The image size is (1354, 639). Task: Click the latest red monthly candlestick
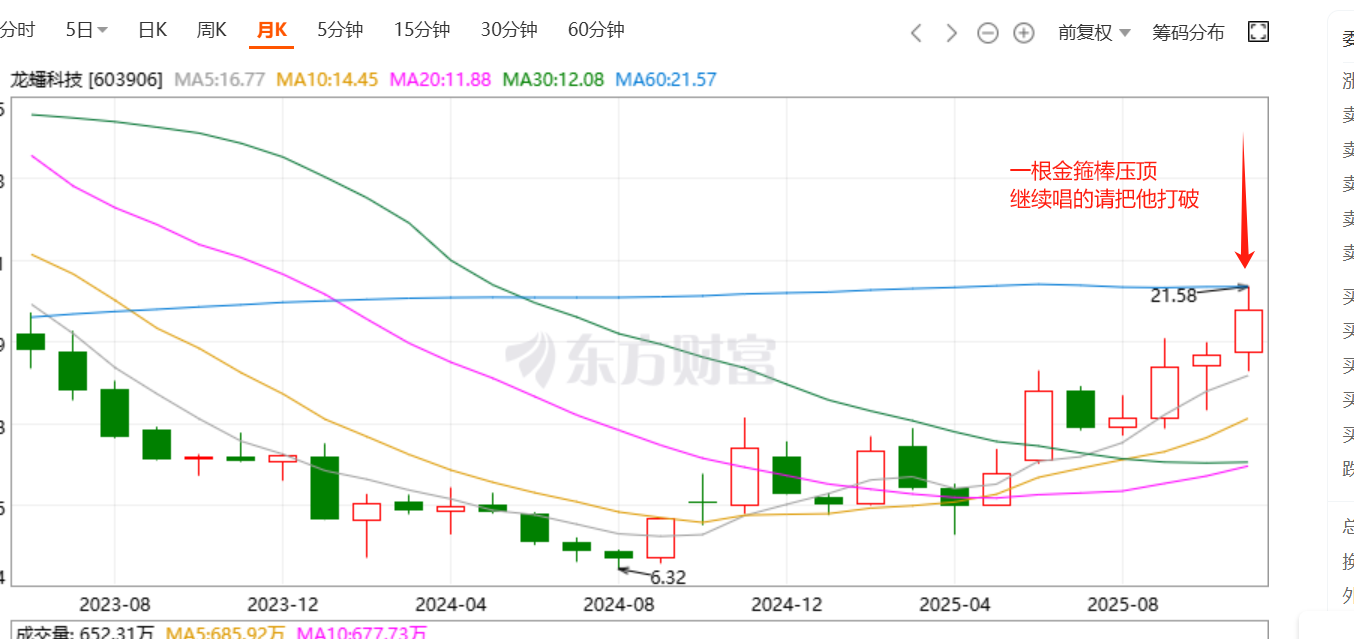tap(1248, 330)
